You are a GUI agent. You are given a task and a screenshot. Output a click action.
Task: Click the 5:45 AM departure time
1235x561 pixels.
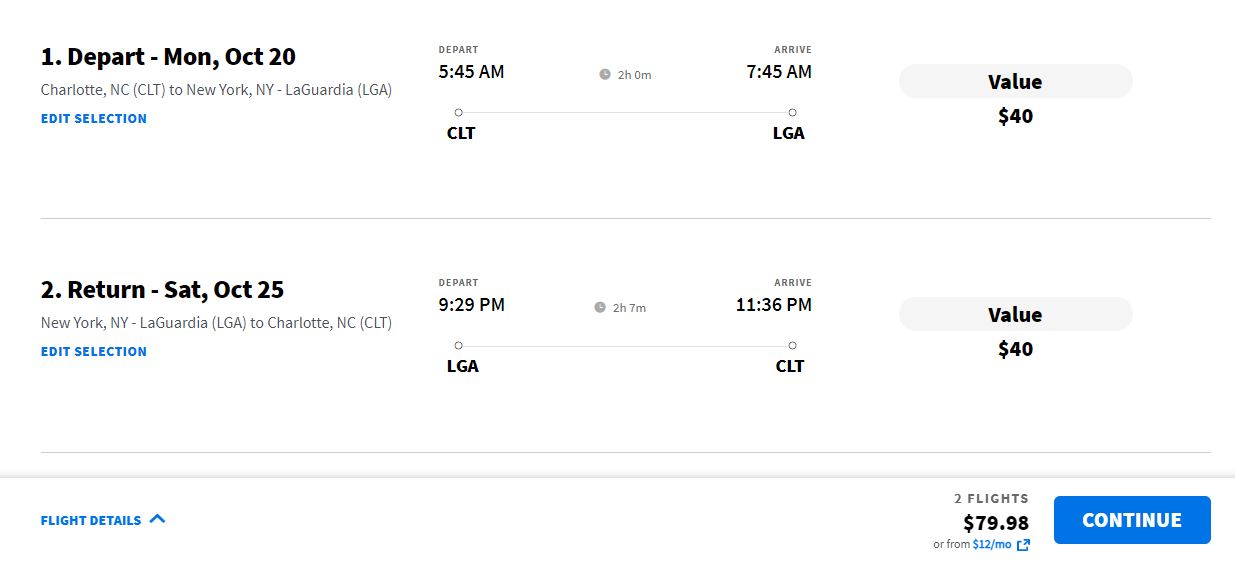coord(471,72)
